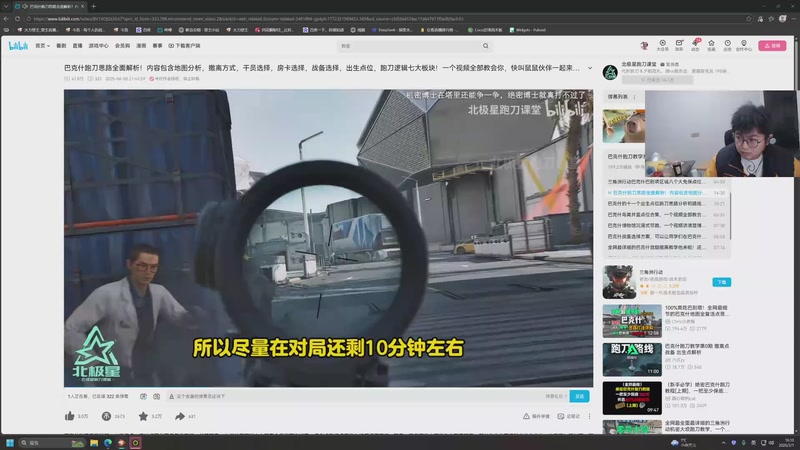
Task: Select playlist item 巴克什鸟窝井盖点位合集
Action: point(666,215)
